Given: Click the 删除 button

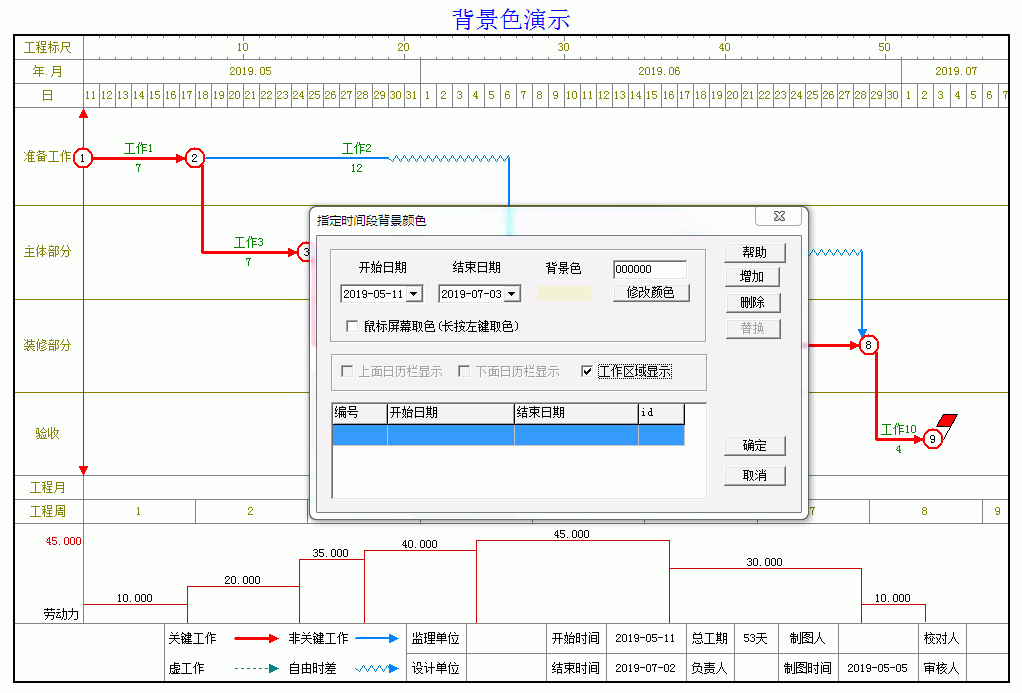Looking at the screenshot, I should coord(752,302).
